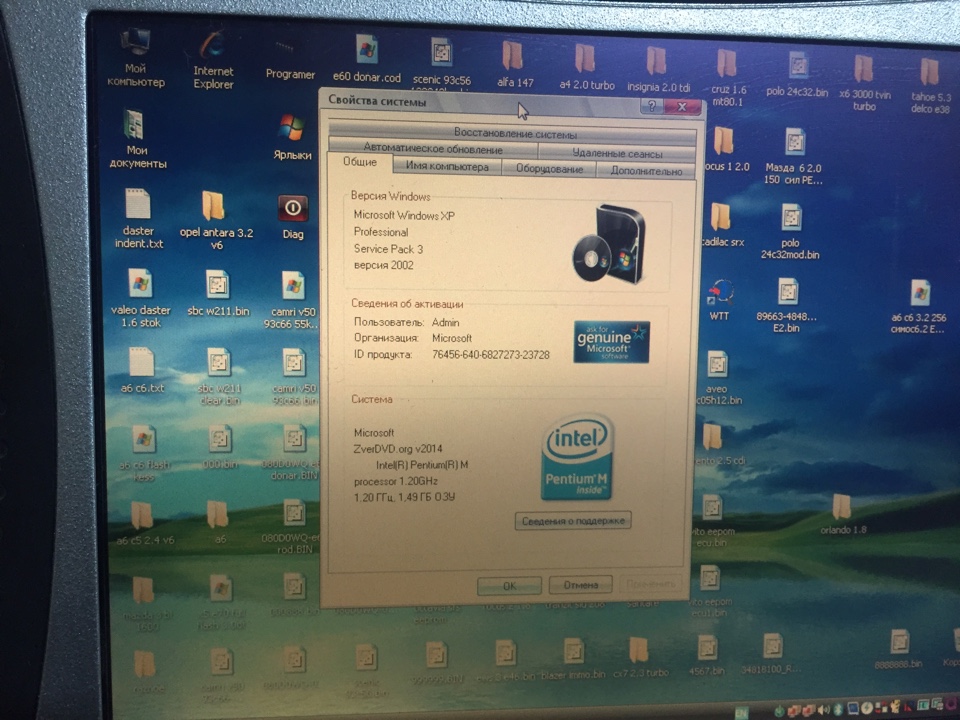The width and height of the screenshot is (960, 720).
Task: Select the polo 24c32mod.bin file icon
Action: coord(791,218)
